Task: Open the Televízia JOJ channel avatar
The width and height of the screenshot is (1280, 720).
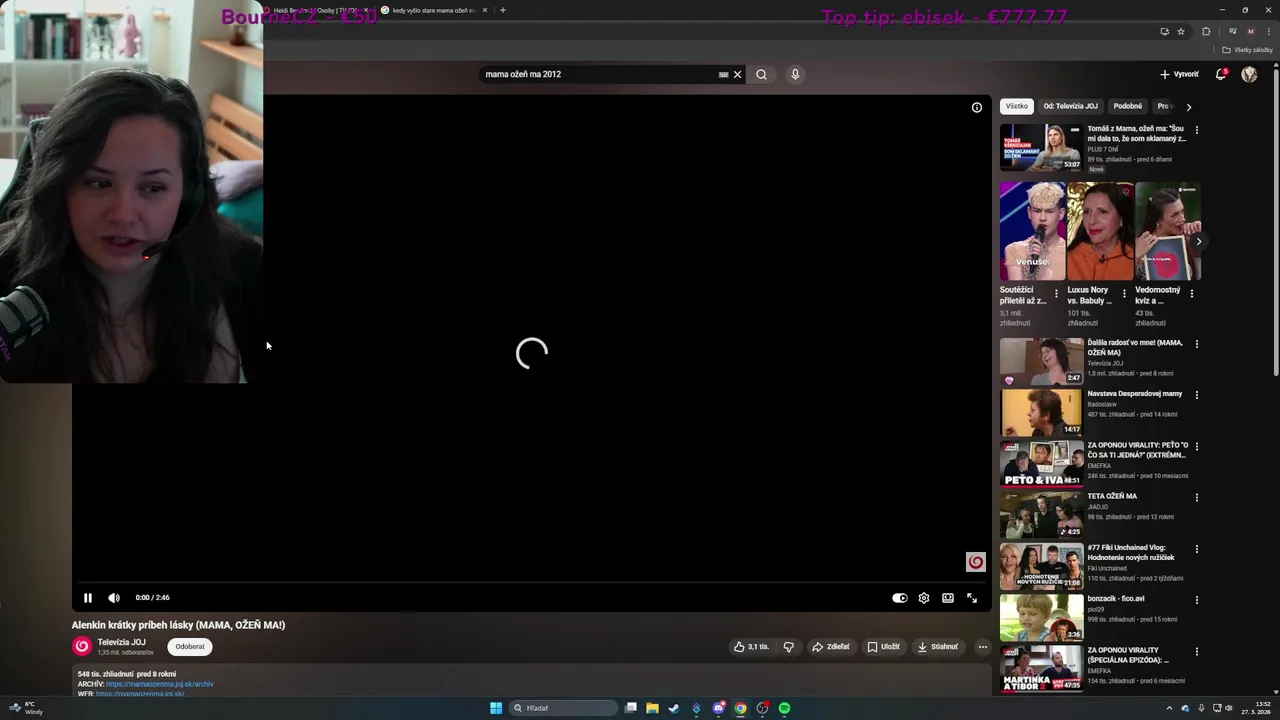Action: pyautogui.click(x=82, y=647)
